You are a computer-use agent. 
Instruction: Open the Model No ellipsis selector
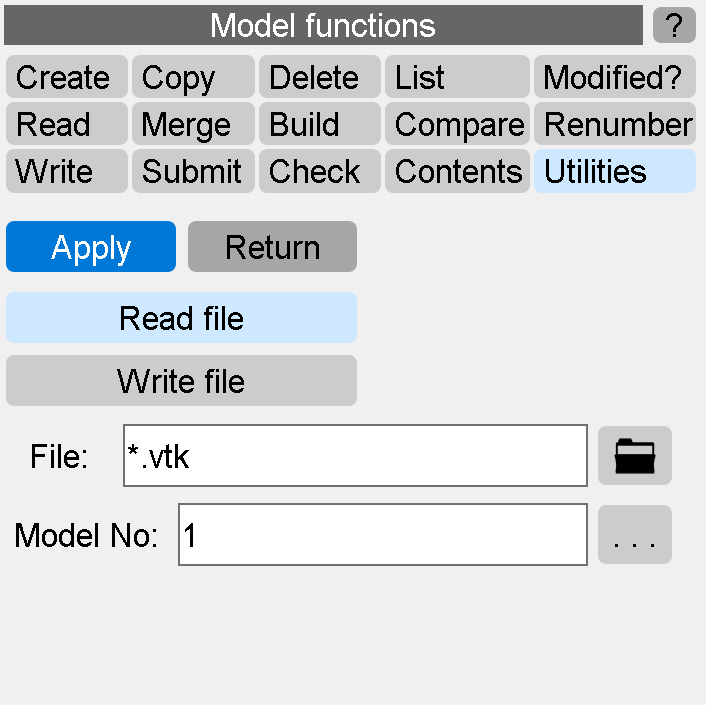pos(634,535)
